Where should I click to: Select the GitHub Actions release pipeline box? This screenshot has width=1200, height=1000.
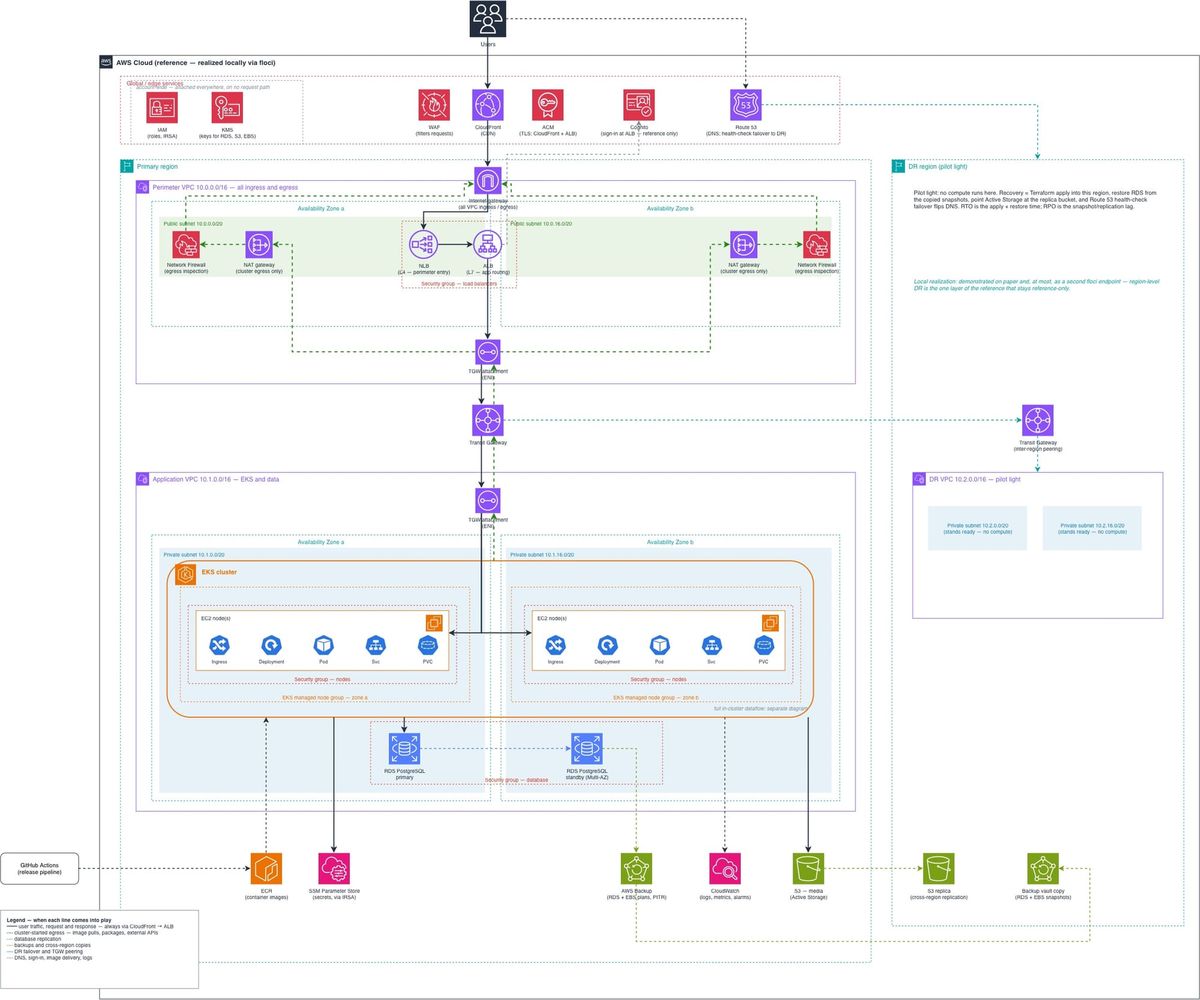(40, 868)
